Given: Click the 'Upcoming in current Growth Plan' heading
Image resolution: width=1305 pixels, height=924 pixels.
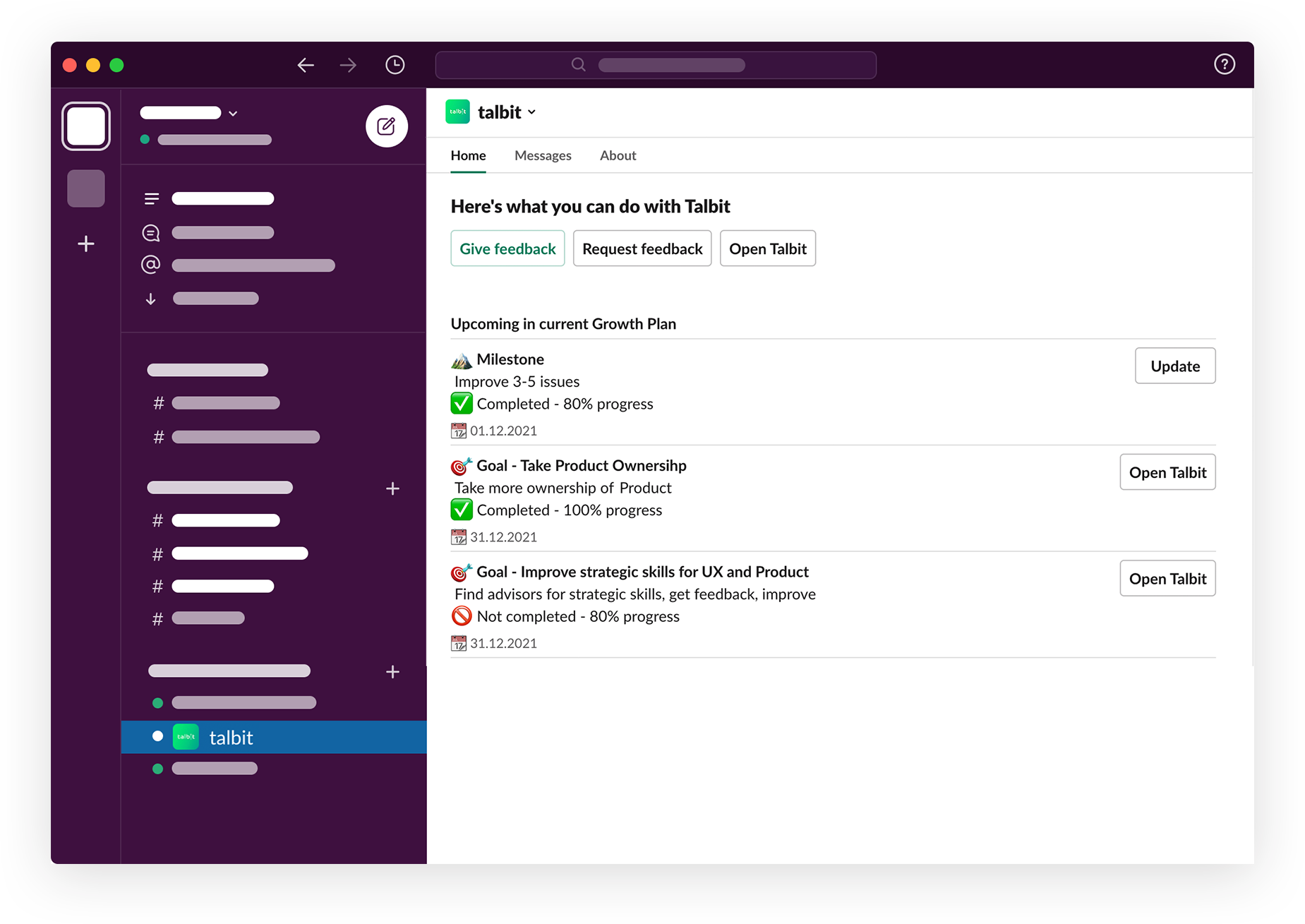Looking at the screenshot, I should coord(563,324).
